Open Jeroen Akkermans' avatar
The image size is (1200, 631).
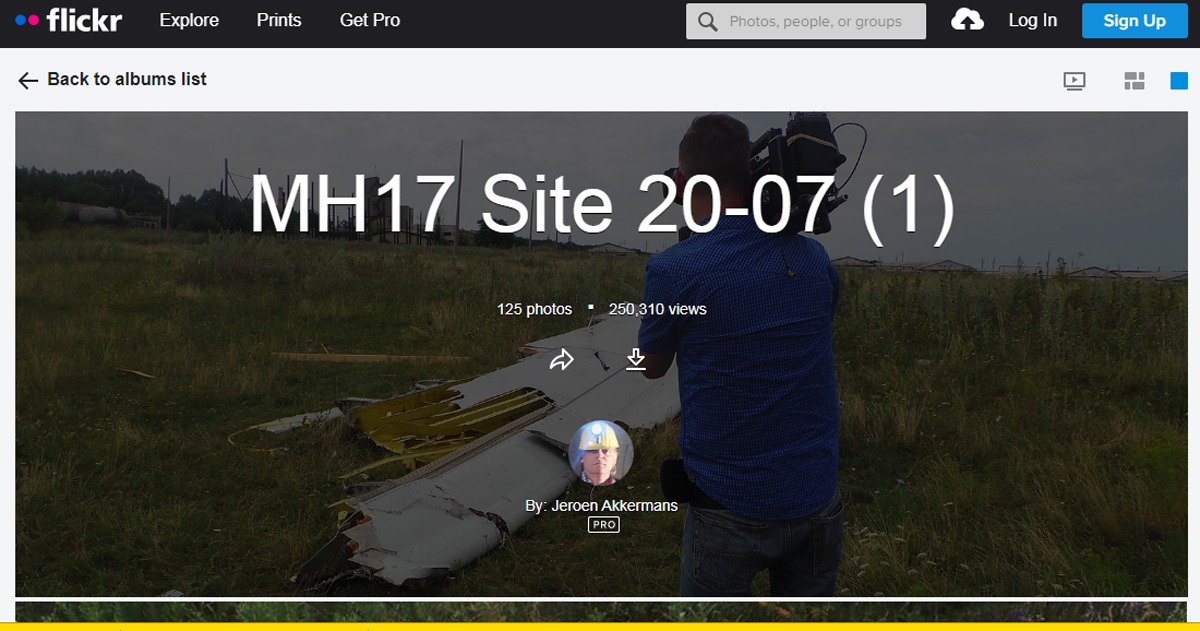point(601,453)
